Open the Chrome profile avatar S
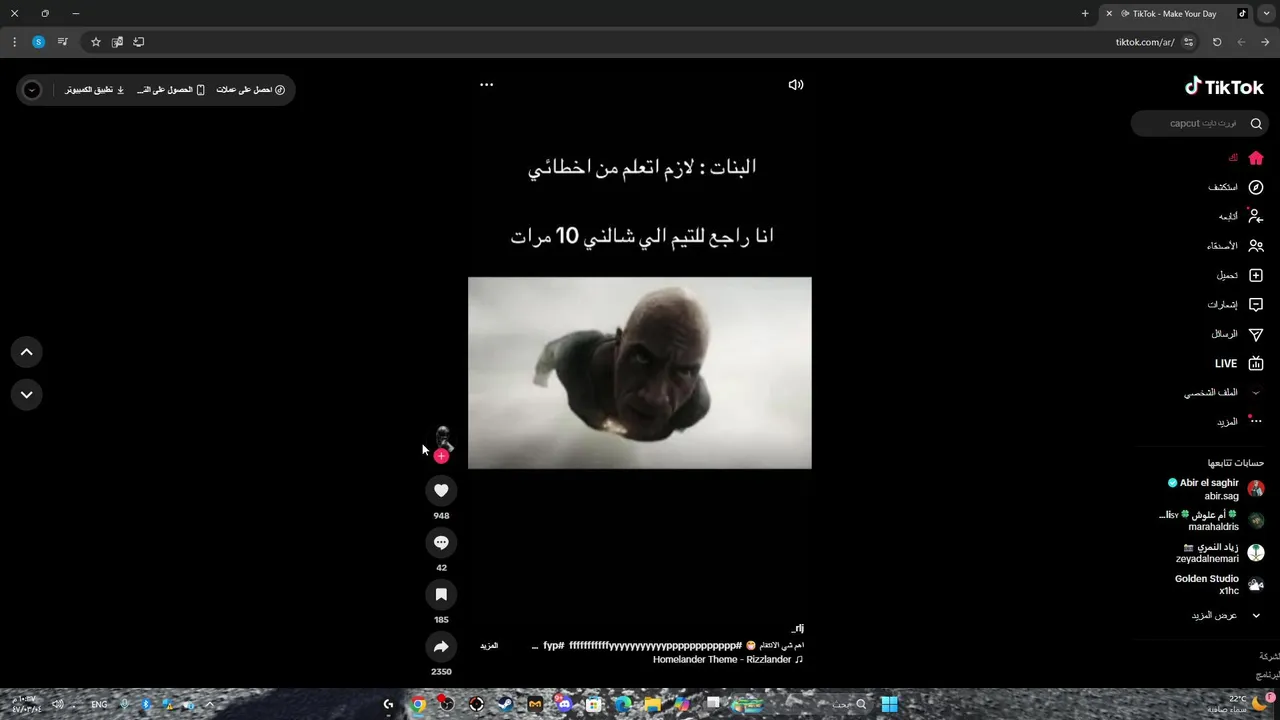The width and height of the screenshot is (1280, 720). click(39, 42)
